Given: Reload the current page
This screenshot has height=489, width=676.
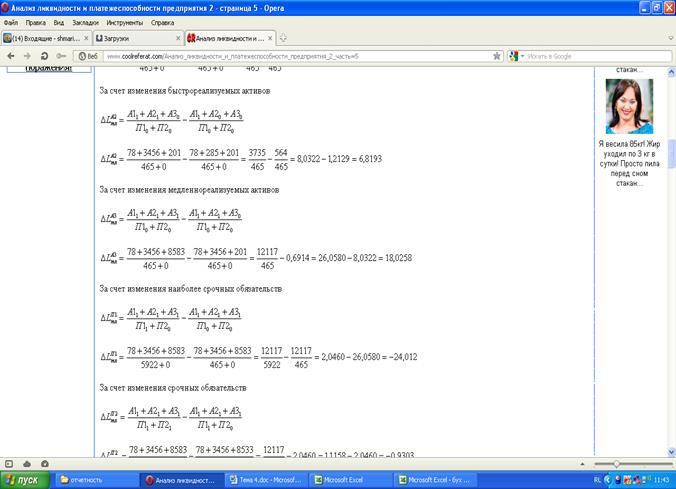Looking at the screenshot, I should [44, 56].
